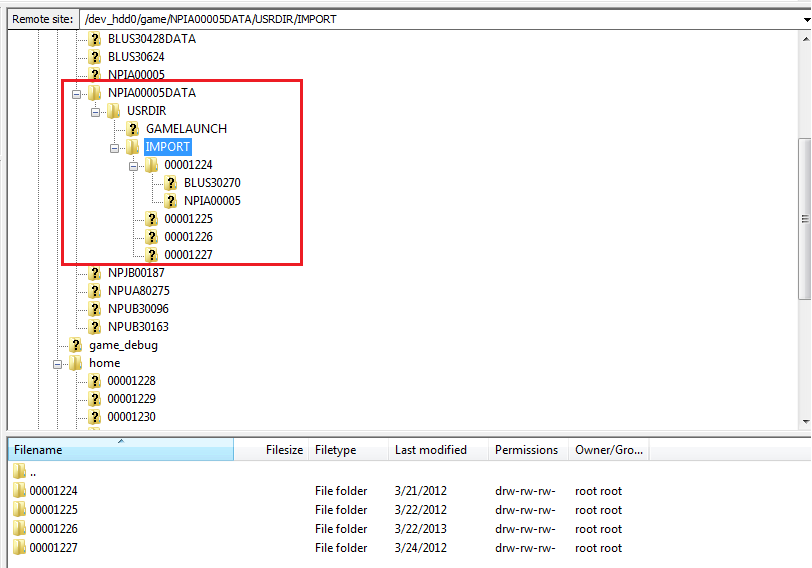This screenshot has width=812, height=568.
Task: Click the 00001230 icon under home
Action: pyautogui.click(x=94, y=417)
